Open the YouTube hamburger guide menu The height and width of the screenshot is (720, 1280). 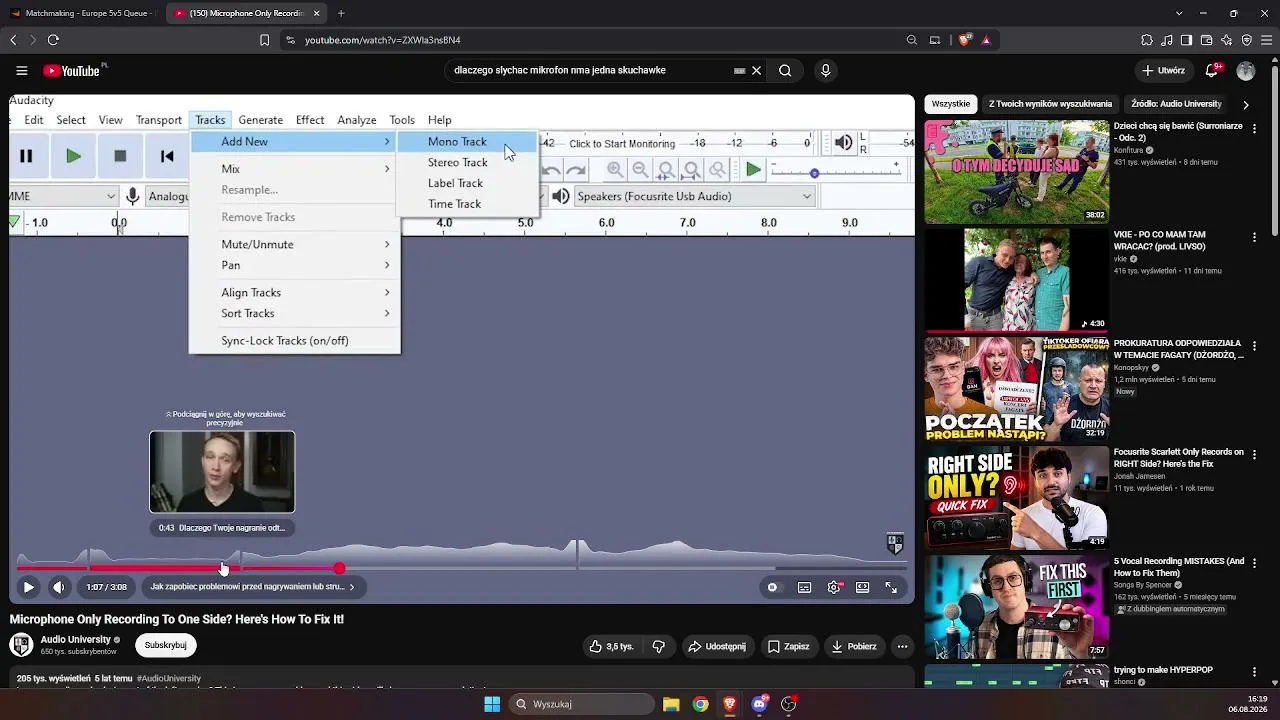coord(21,71)
